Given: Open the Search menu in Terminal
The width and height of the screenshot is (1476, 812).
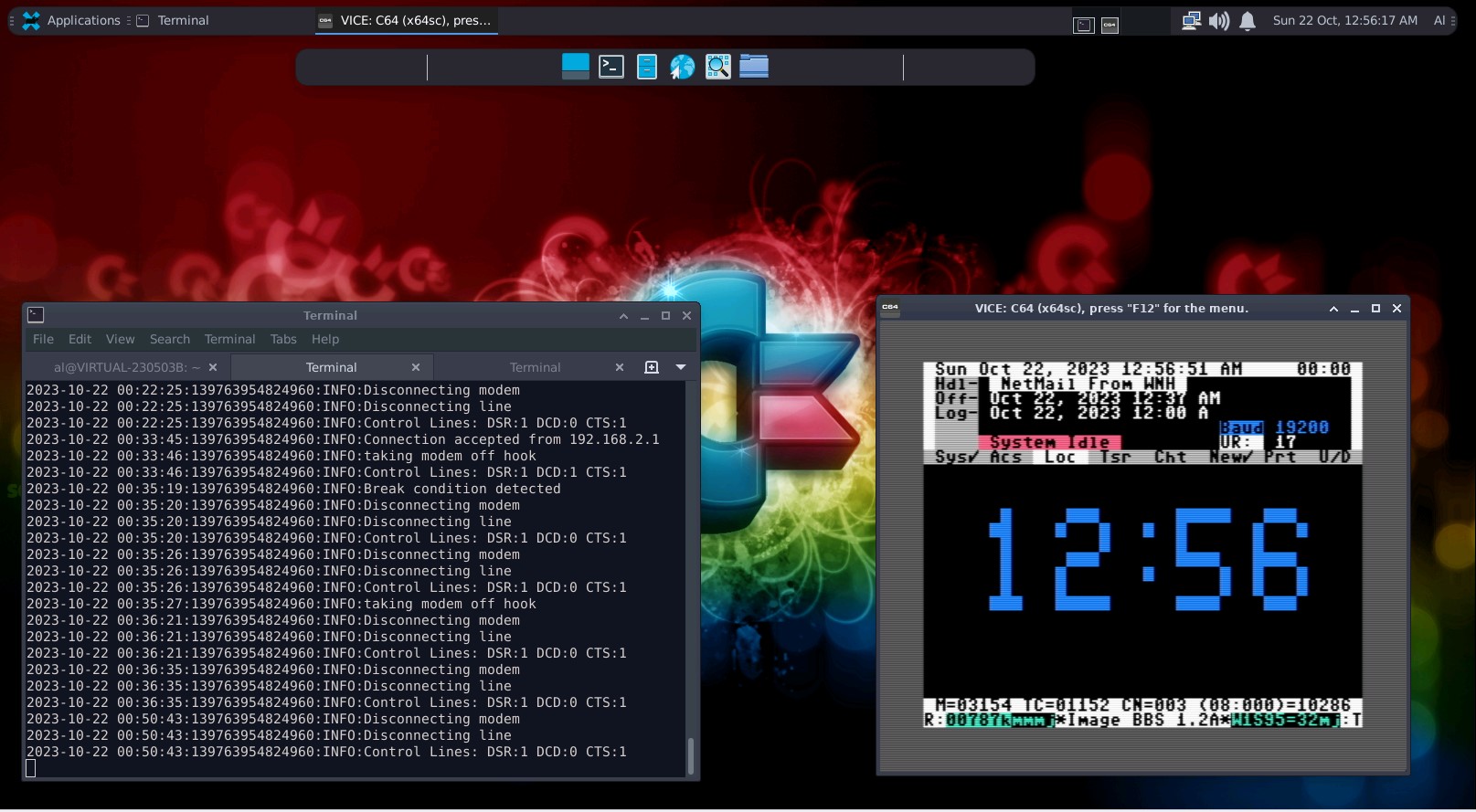Looking at the screenshot, I should [170, 339].
